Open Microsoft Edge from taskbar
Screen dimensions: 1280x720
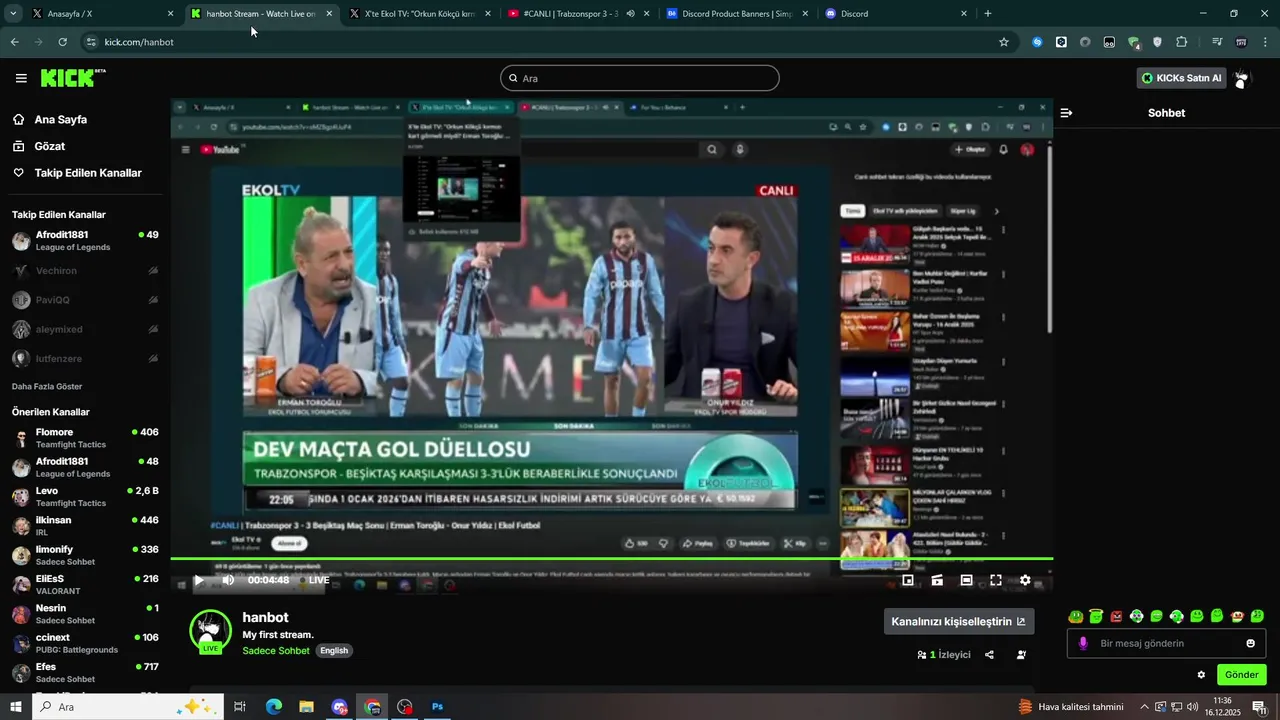(274, 707)
